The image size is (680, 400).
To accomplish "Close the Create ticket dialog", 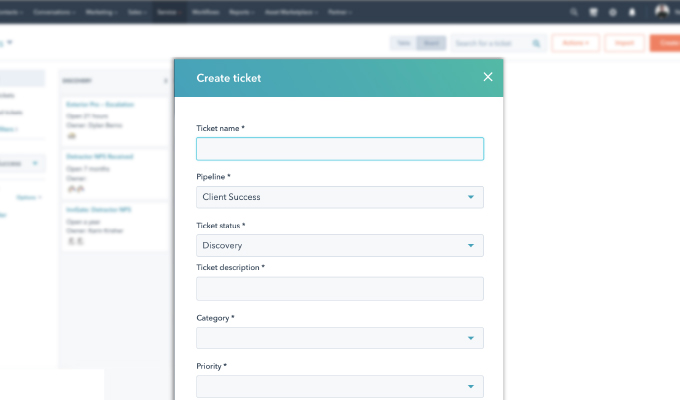I will [x=488, y=77].
